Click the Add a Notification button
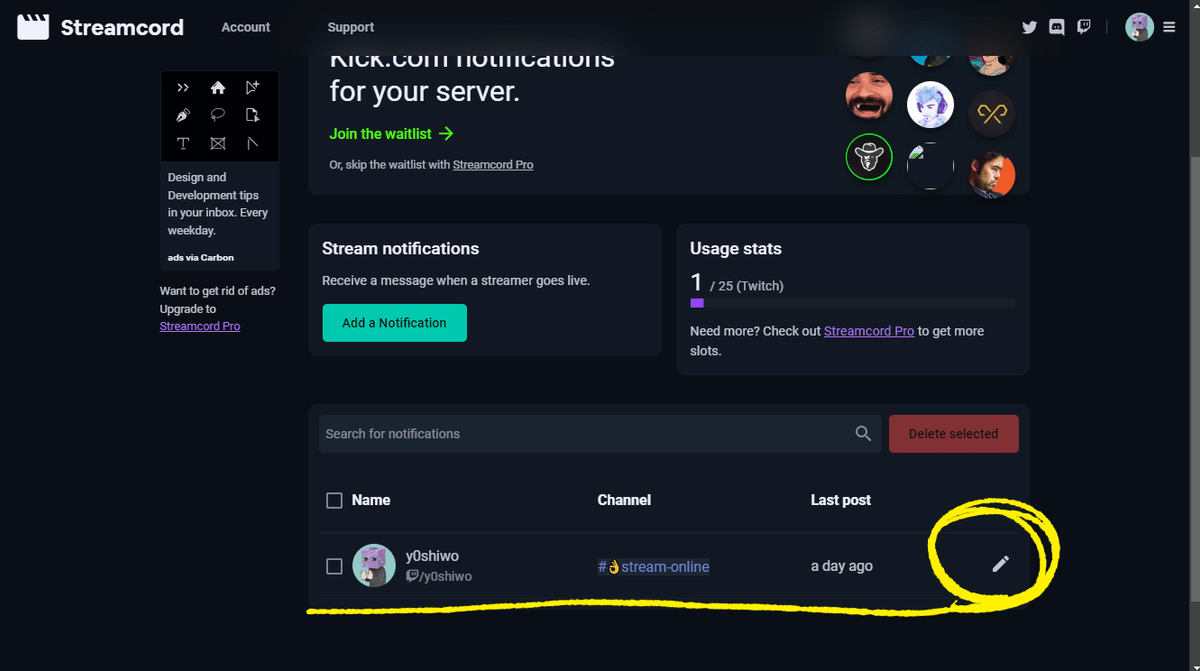Image resolution: width=1200 pixels, height=671 pixels. [x=394, y=323]
